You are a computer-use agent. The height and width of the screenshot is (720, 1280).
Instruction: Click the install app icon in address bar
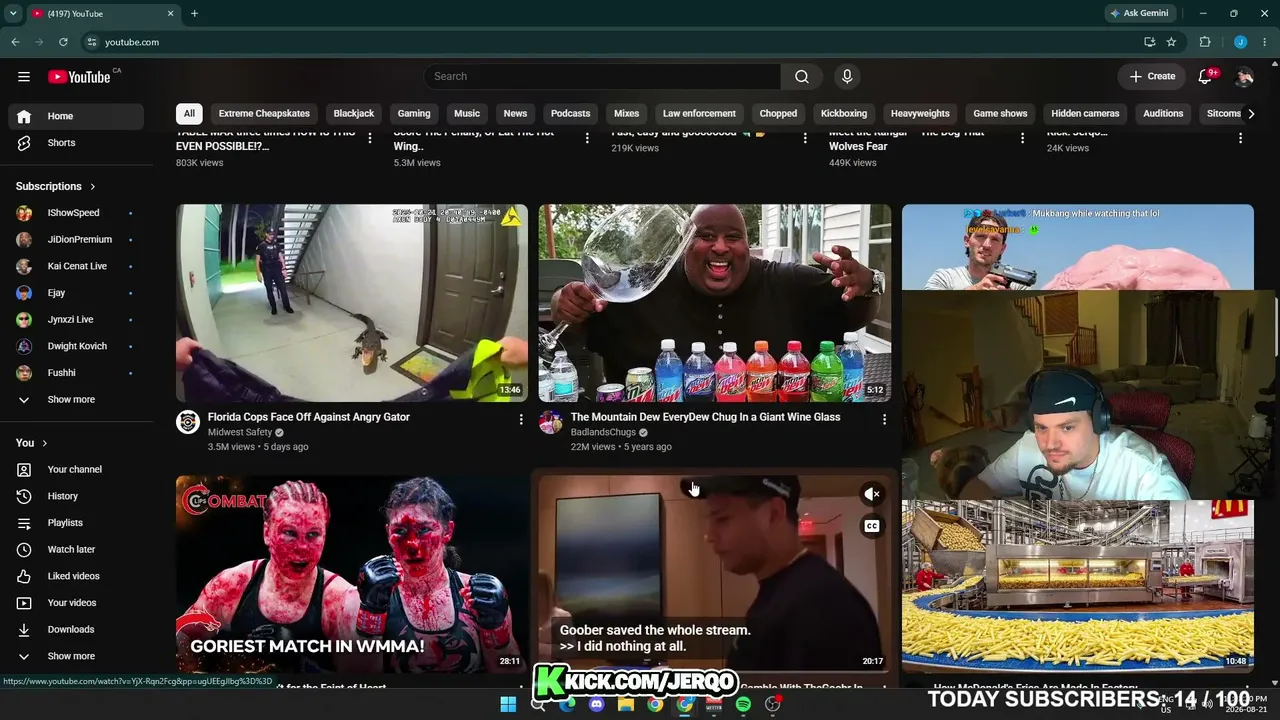click(x=1150, y=42)
